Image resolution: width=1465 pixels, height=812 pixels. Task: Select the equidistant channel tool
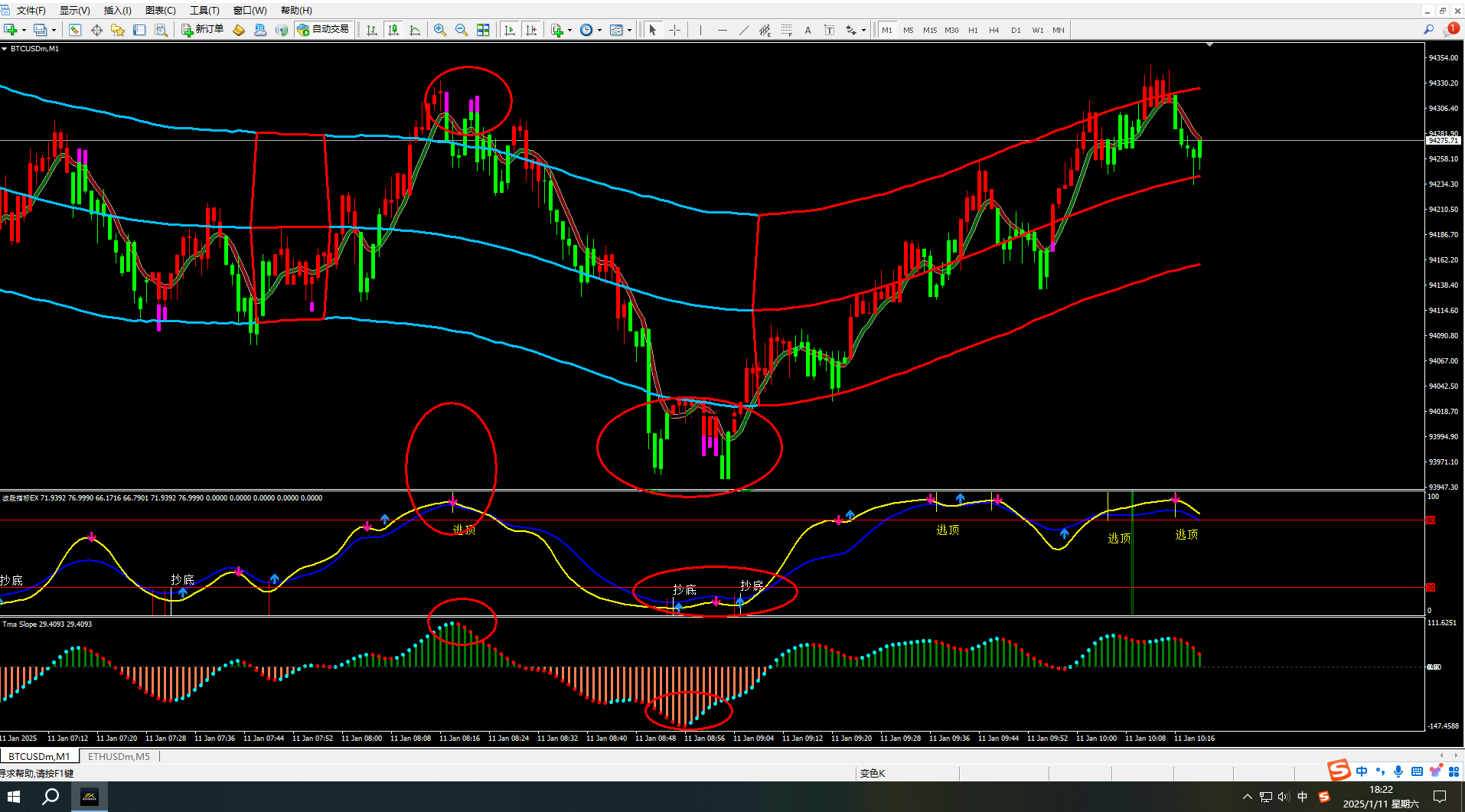coord(765,30)
